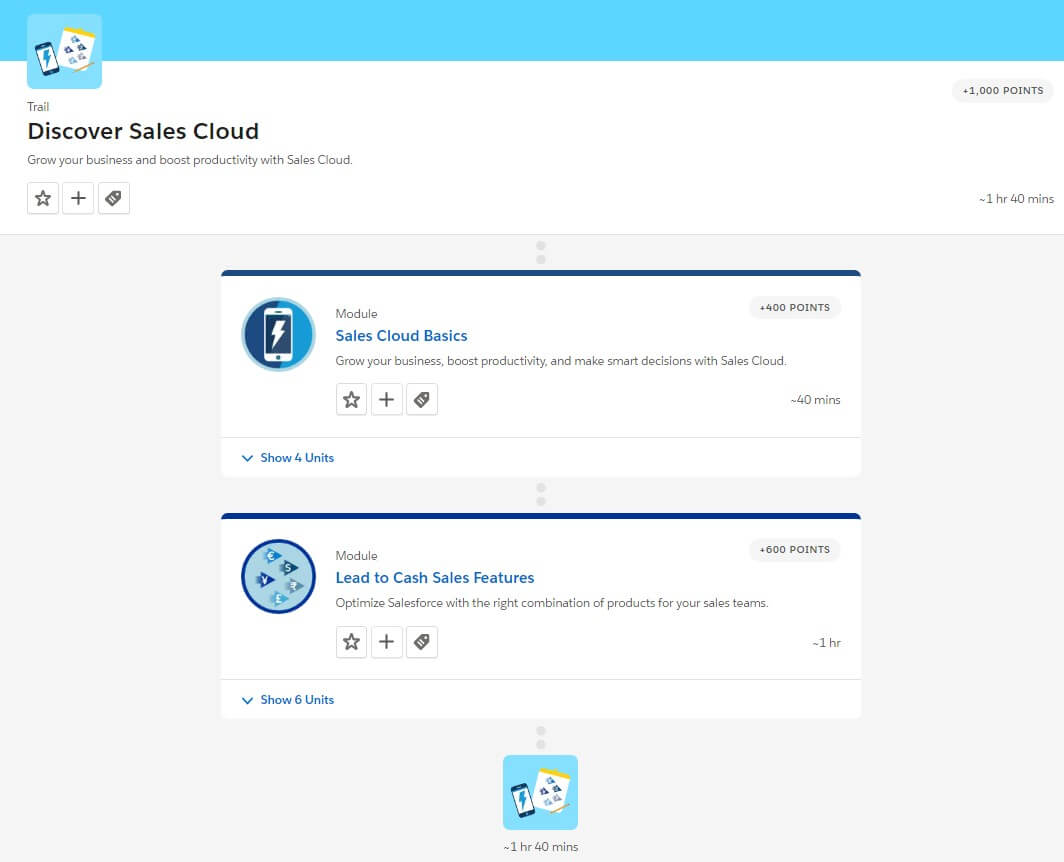1064x862 pixels.
Task: Click the Sales Cloud Basics lightning phone icon
Action: coord(278,335)
